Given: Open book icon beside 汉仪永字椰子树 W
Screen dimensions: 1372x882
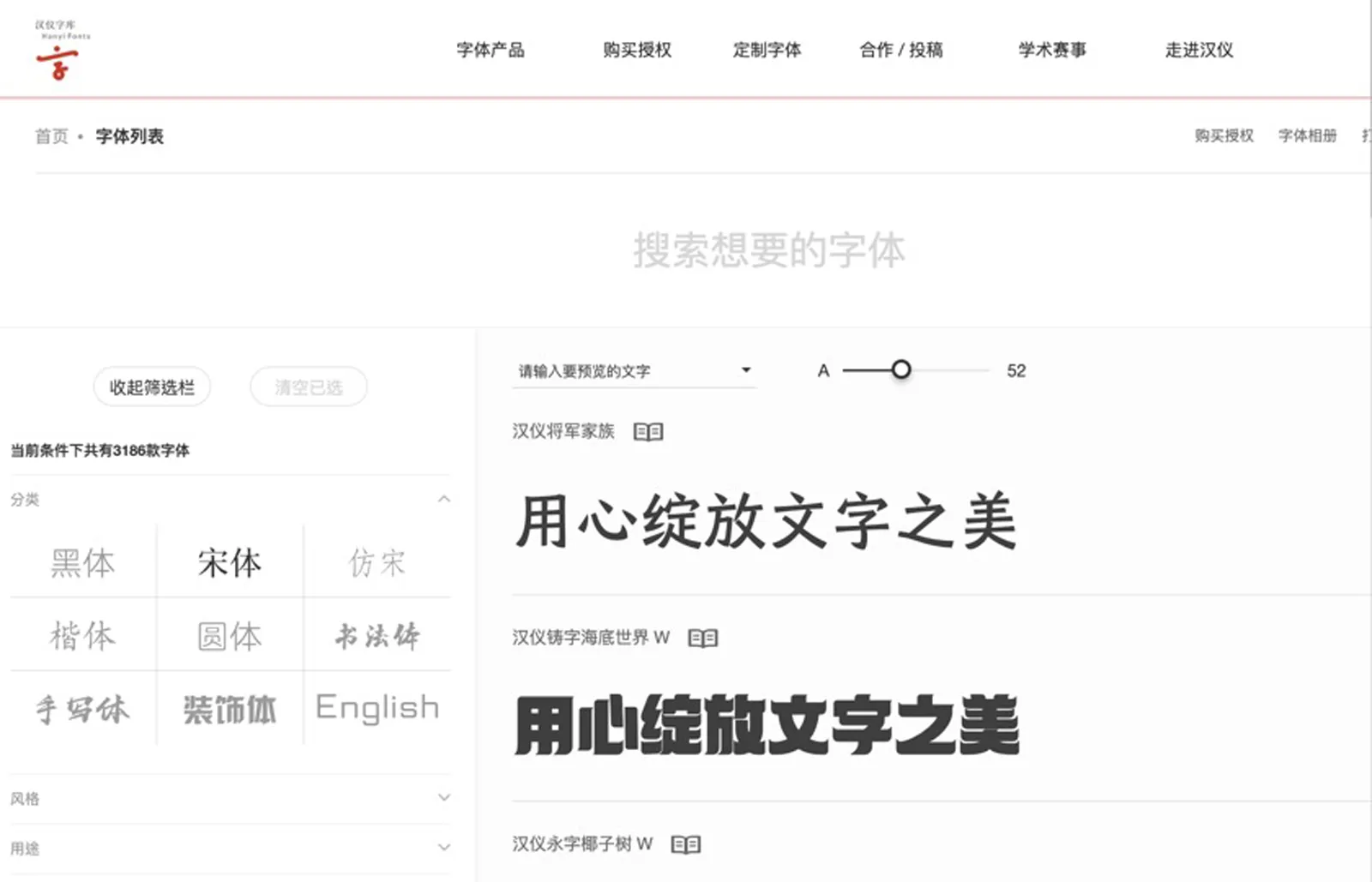Looking at the screenshot, I should [686, 845].
